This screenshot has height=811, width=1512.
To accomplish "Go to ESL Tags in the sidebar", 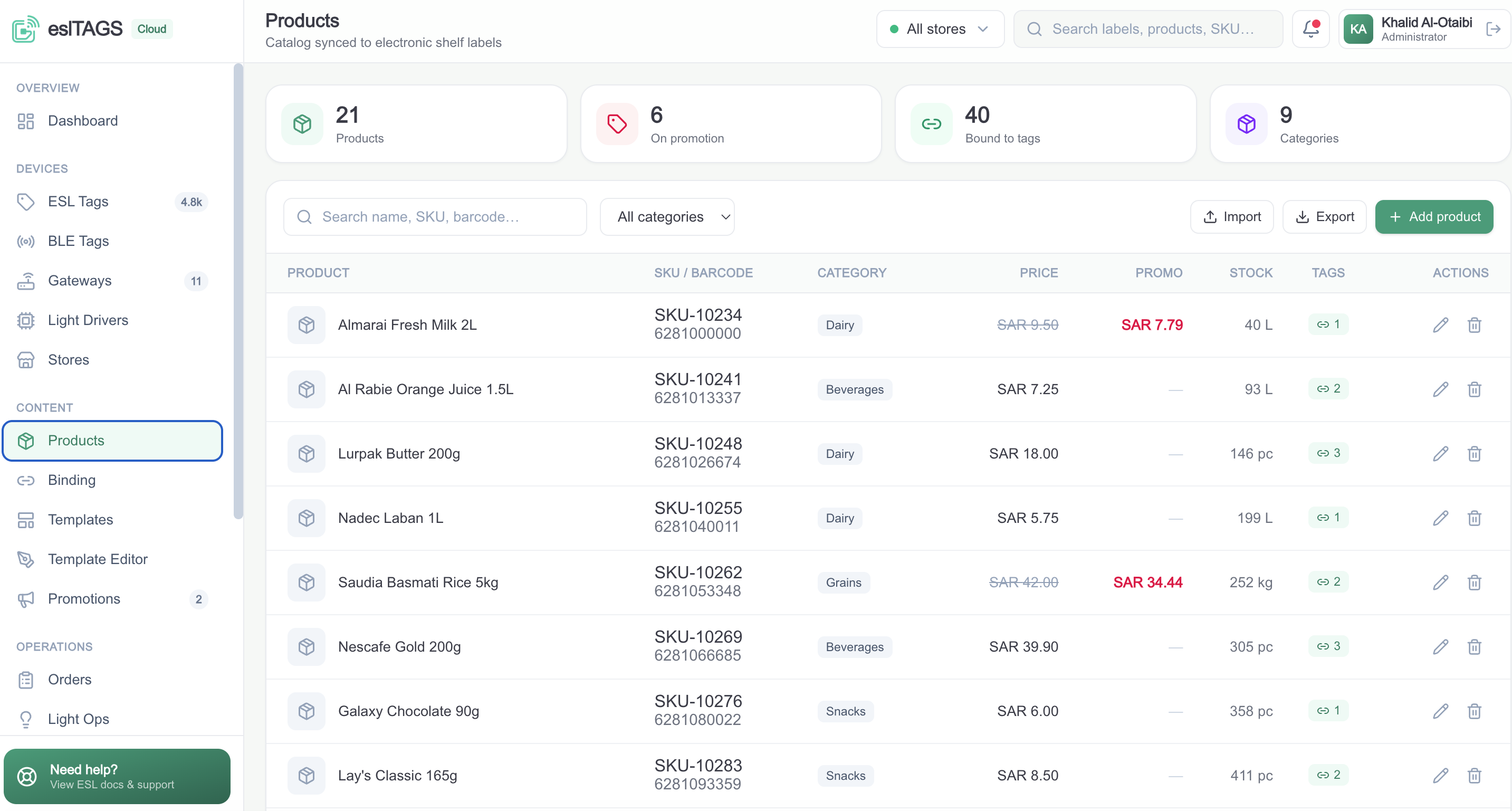I will tap(113, 202).
